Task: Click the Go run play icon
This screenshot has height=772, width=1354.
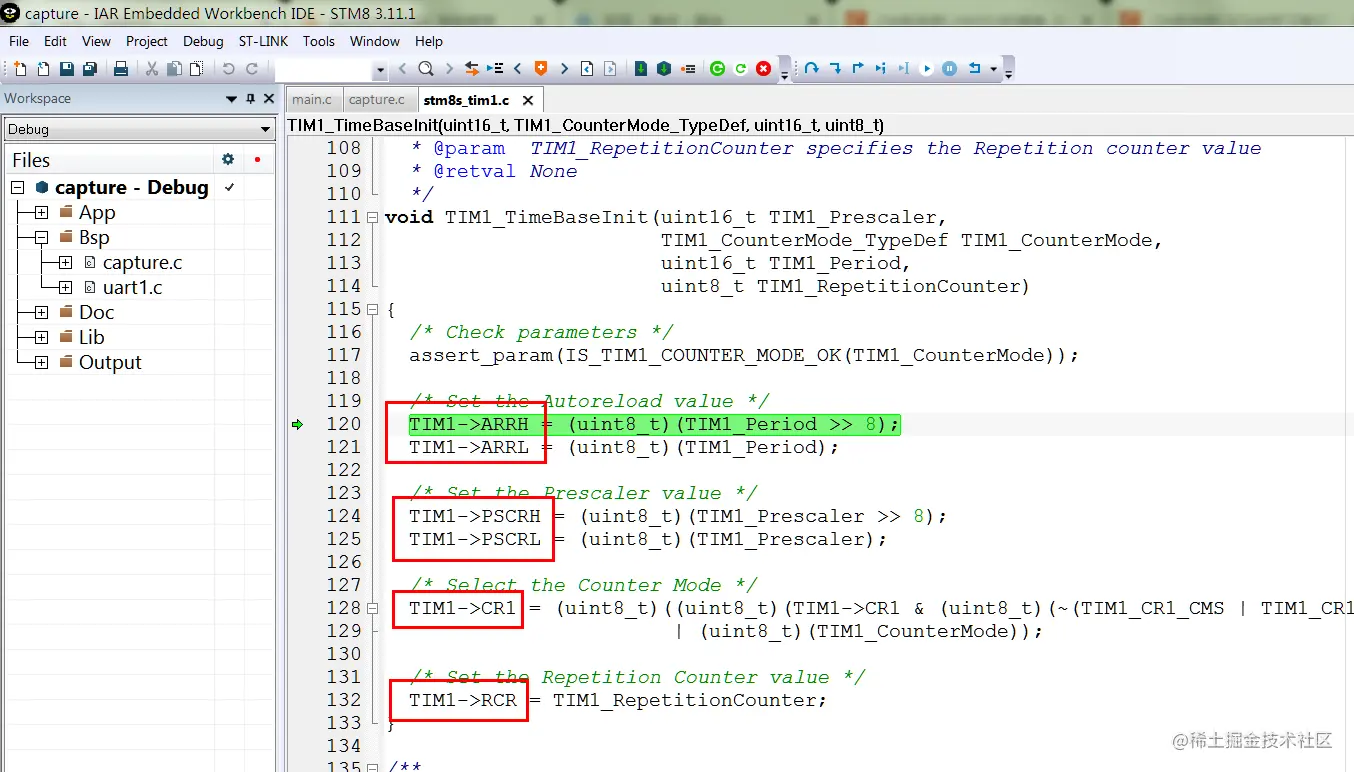Action: tap(926, 69)
